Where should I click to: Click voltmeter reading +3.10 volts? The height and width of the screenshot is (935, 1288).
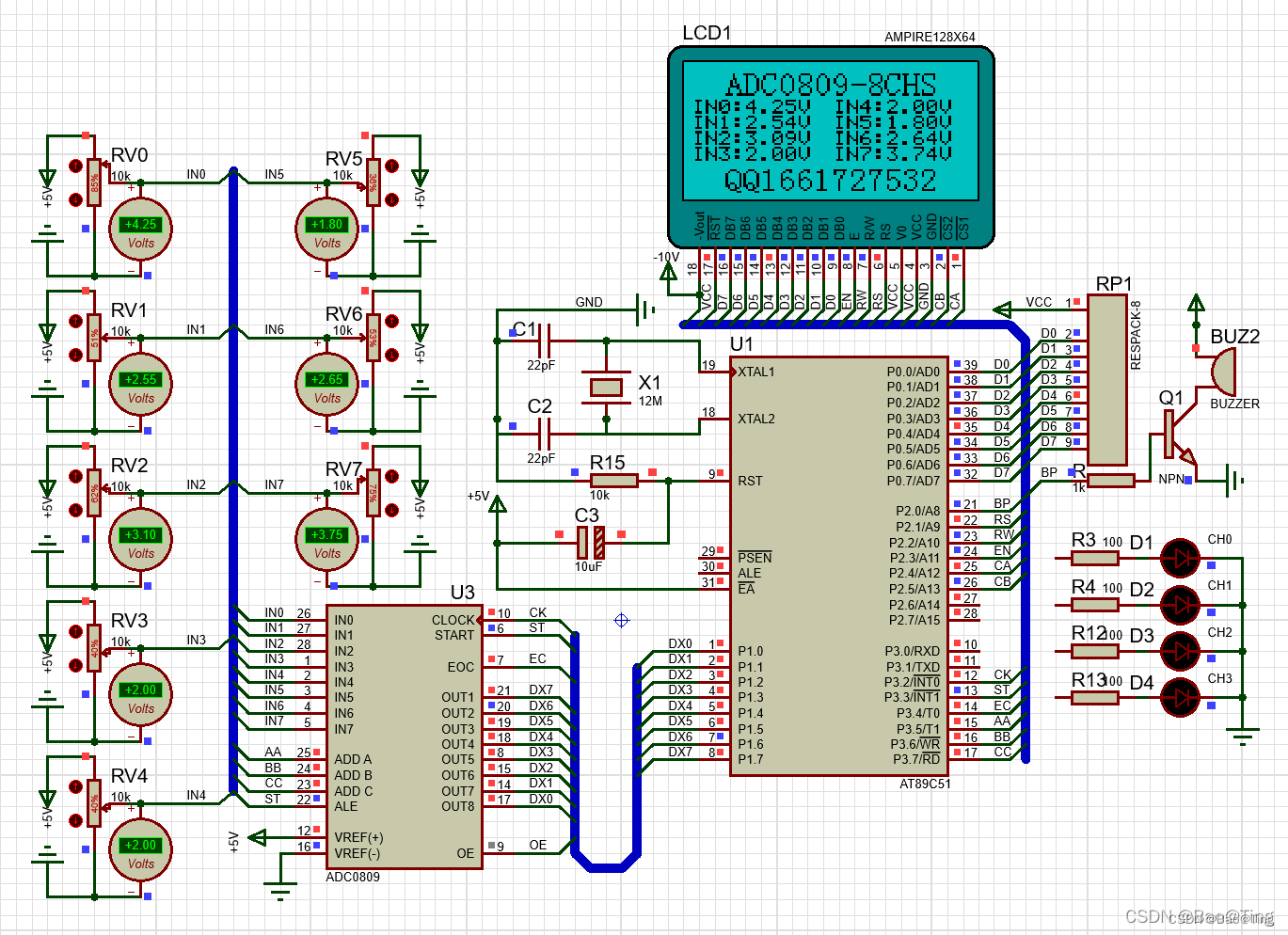click(x=141, y=539)
